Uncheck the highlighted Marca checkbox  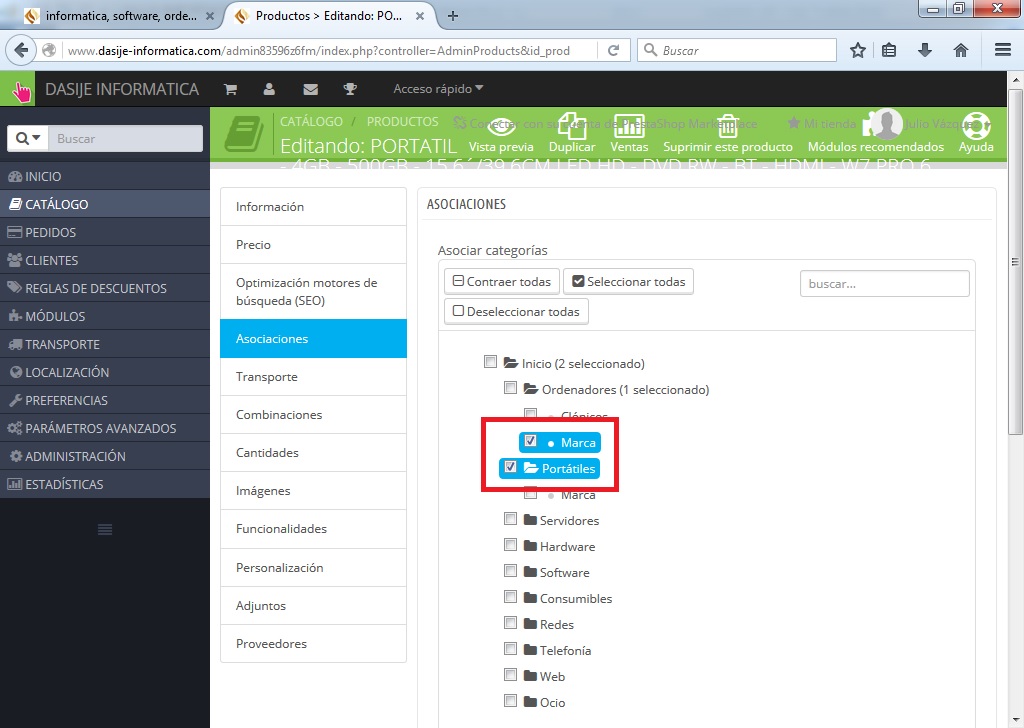pos(530,441)
